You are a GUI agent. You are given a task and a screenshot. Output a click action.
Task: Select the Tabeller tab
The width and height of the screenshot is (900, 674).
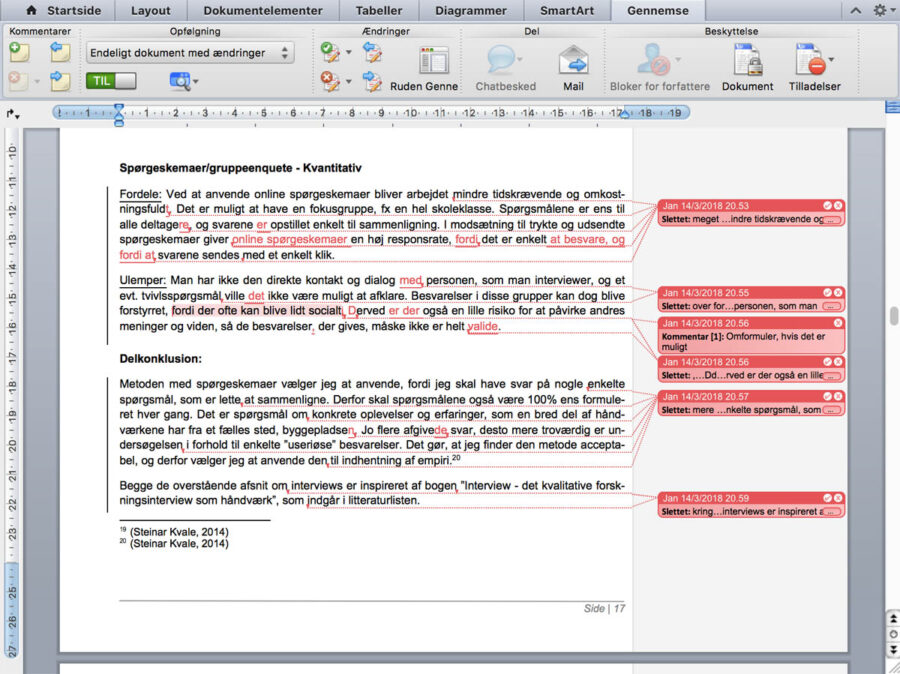(x=379, y=10)
